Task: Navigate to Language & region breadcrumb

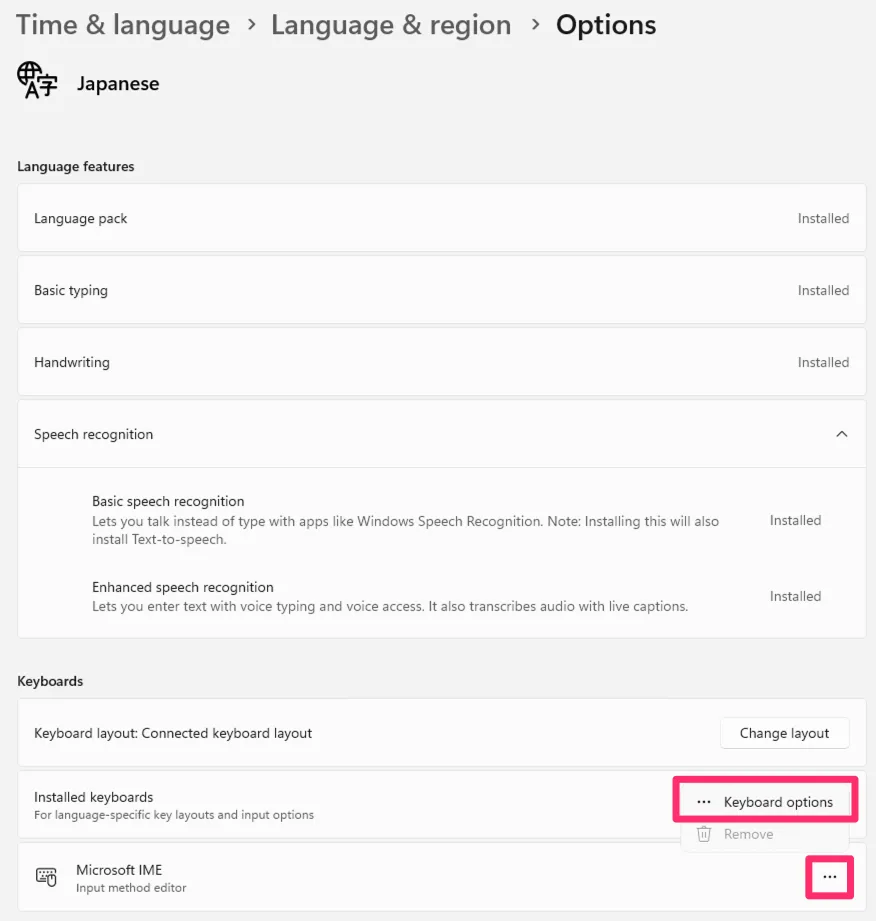Action: (x=392, y=25)
